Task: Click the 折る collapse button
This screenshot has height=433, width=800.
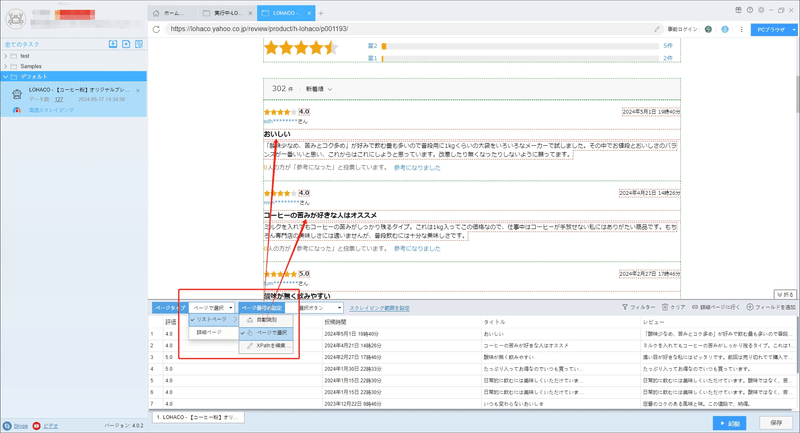Action: click(x=785, y=294)
